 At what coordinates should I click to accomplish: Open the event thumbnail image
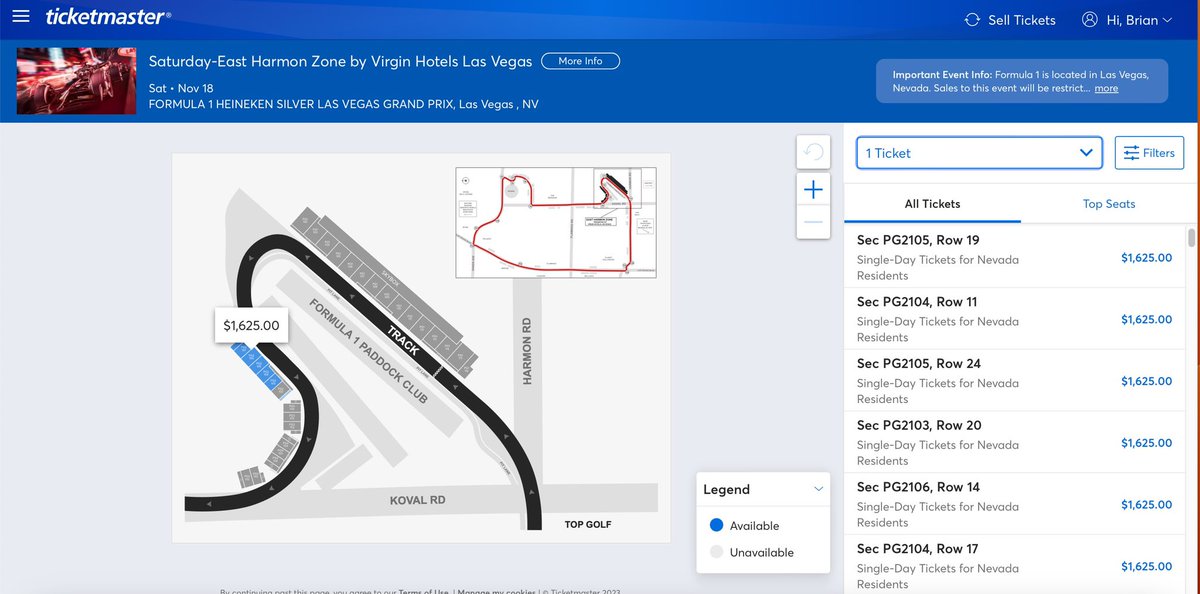point(76,81)
